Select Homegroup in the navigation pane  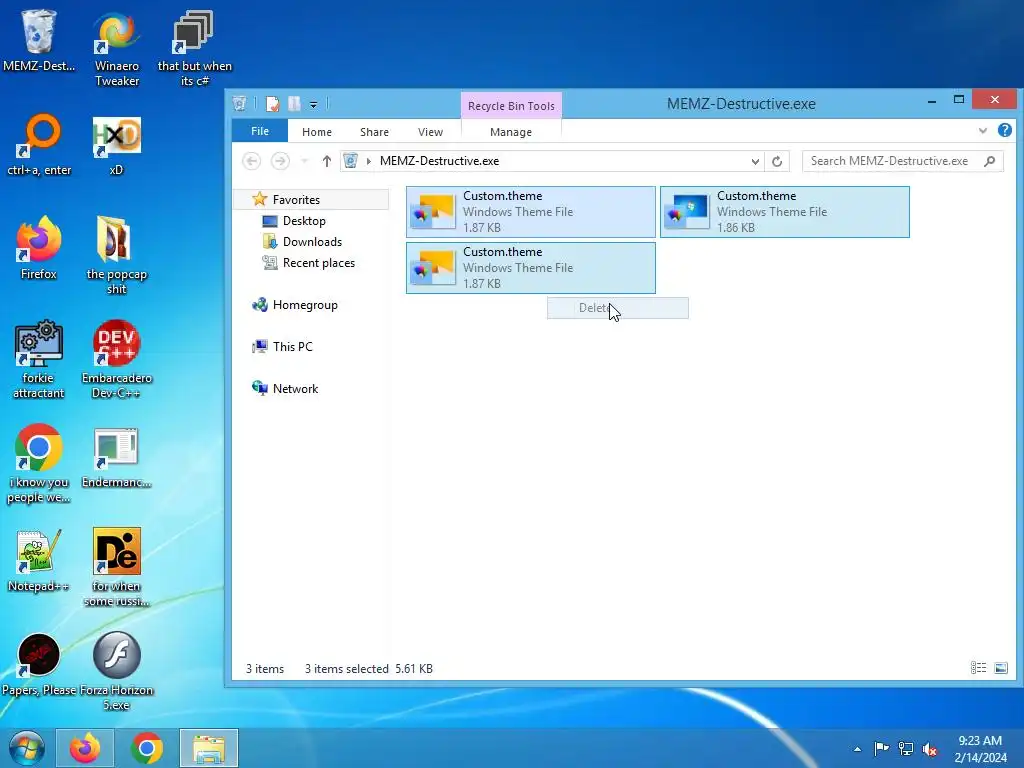click(305, 305)
